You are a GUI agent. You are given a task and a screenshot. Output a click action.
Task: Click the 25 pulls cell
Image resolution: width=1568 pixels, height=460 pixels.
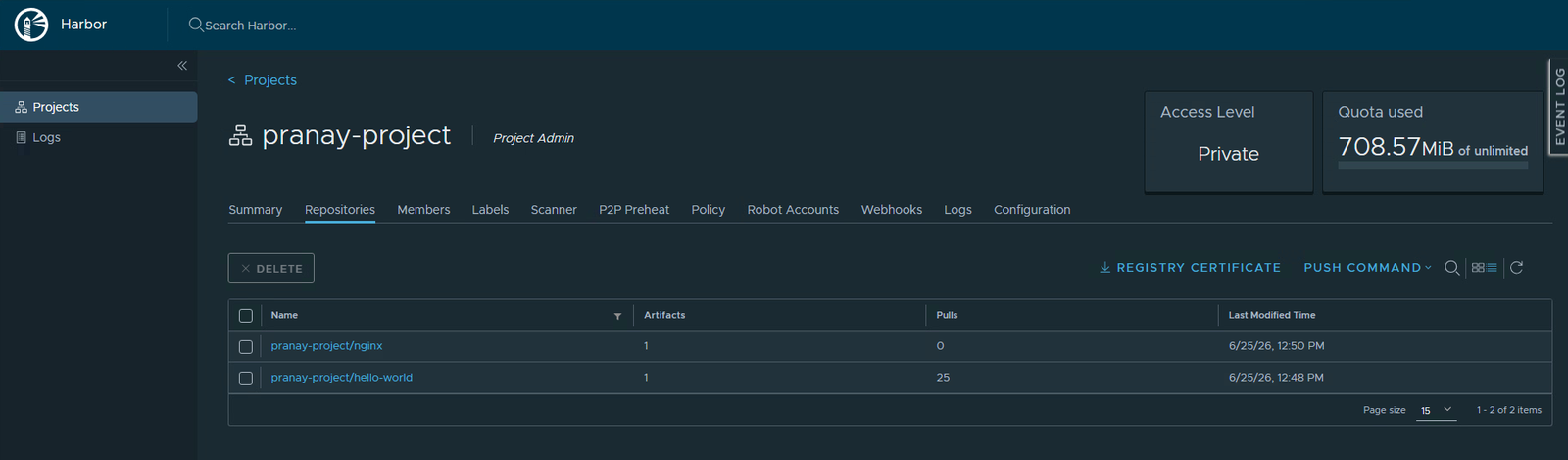pos(943,378)
